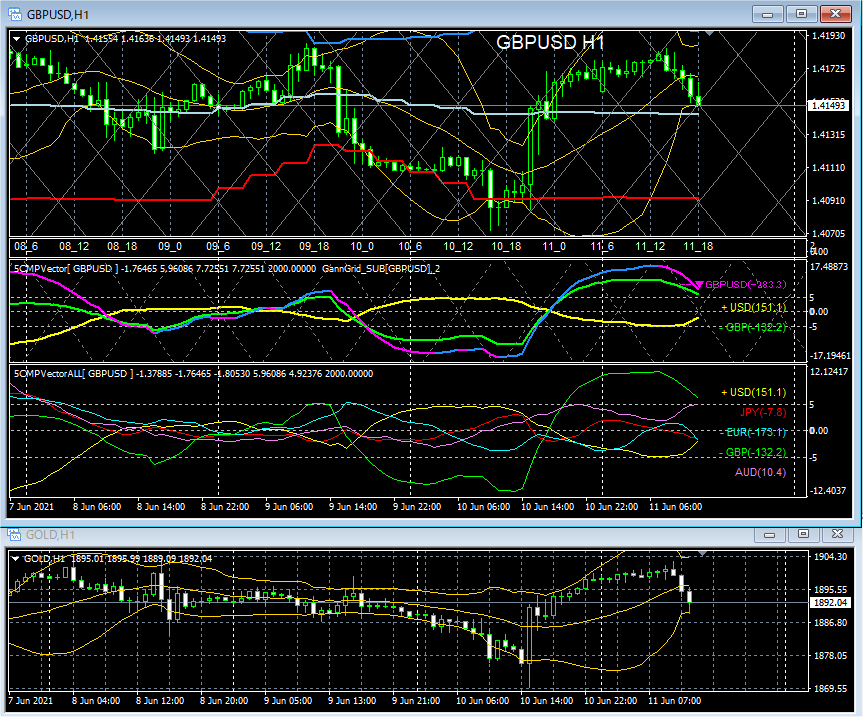The image size is (863, 717).
Task: Maximize the GOLD,H1 chart window
Action: coord(804,534)
